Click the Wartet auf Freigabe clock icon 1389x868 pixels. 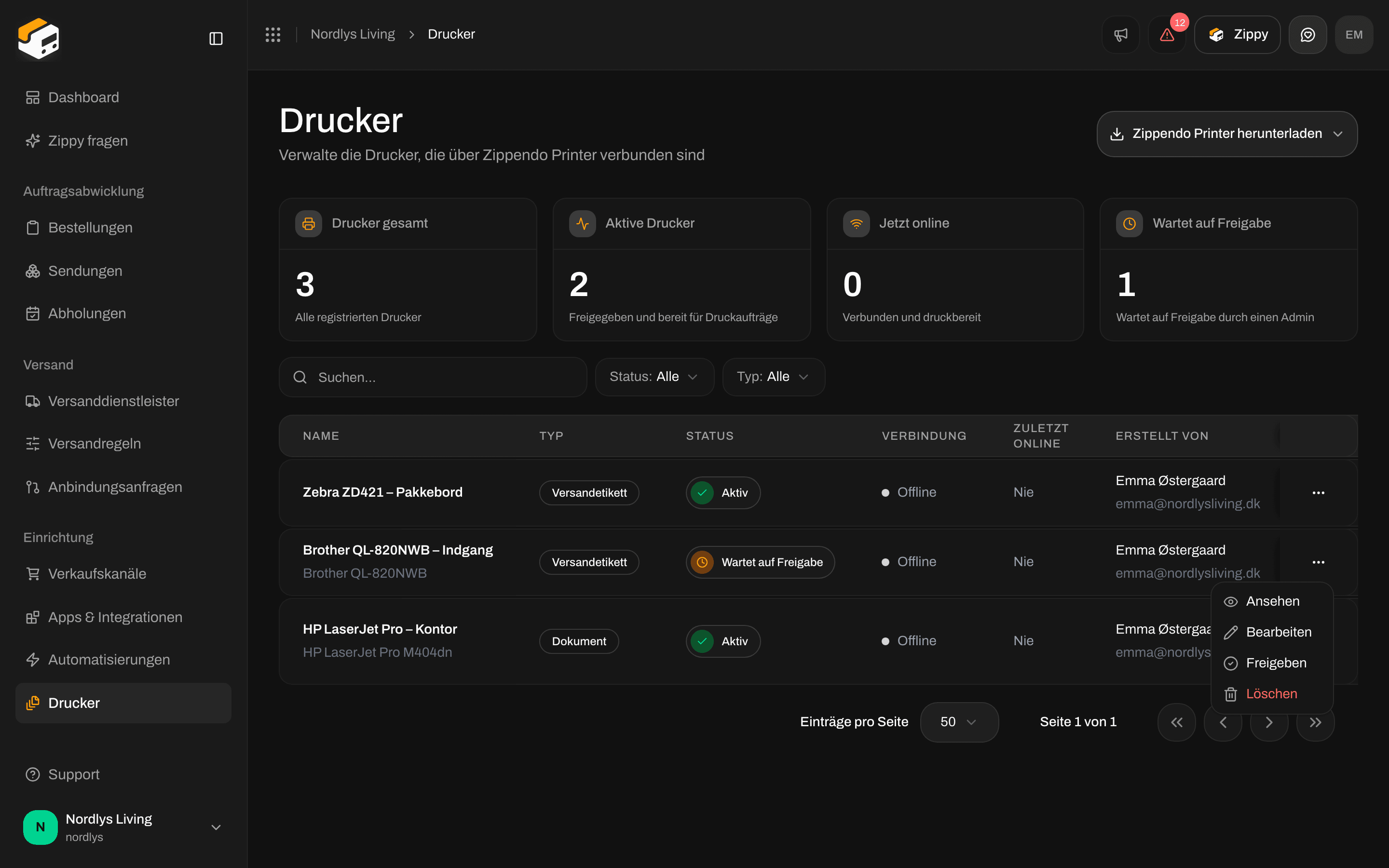point(1129,223)
